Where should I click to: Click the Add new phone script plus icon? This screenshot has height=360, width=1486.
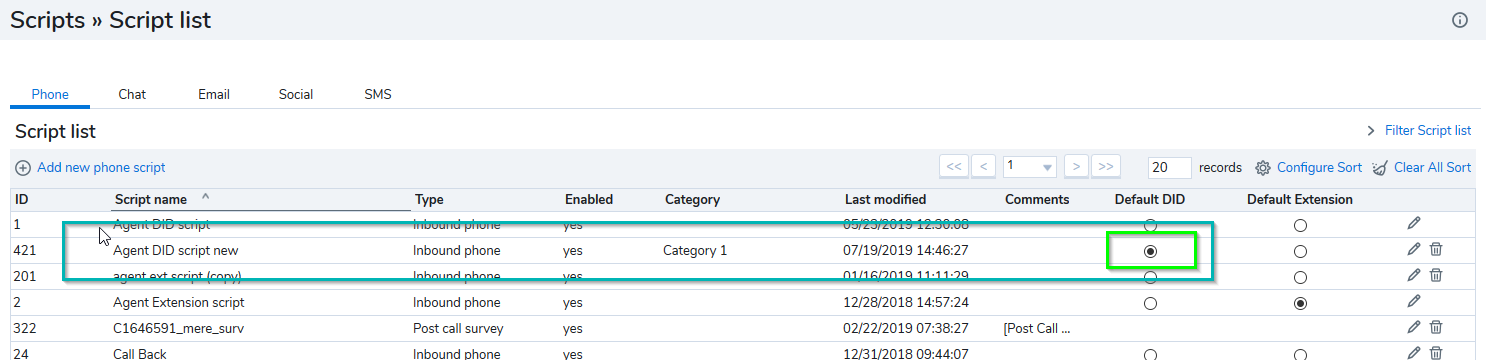click(x=23, y=168)
